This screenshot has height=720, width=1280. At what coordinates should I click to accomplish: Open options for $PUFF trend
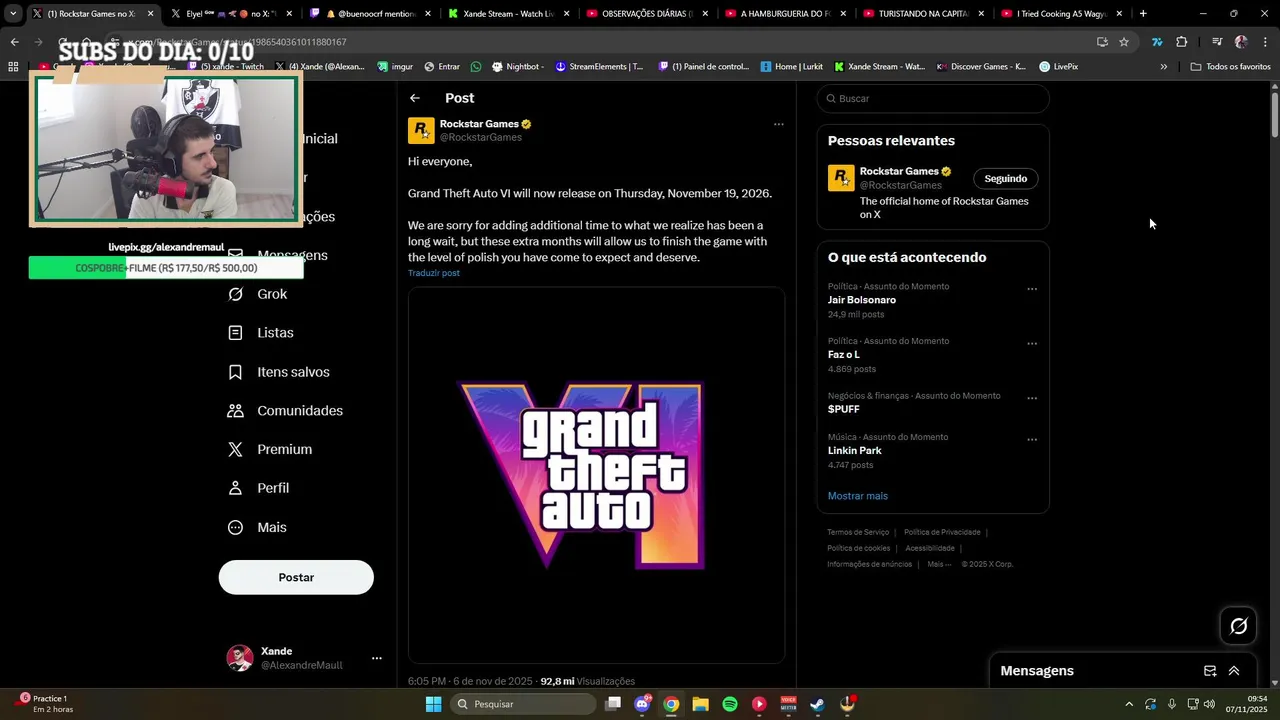[x=1032, y=398]
